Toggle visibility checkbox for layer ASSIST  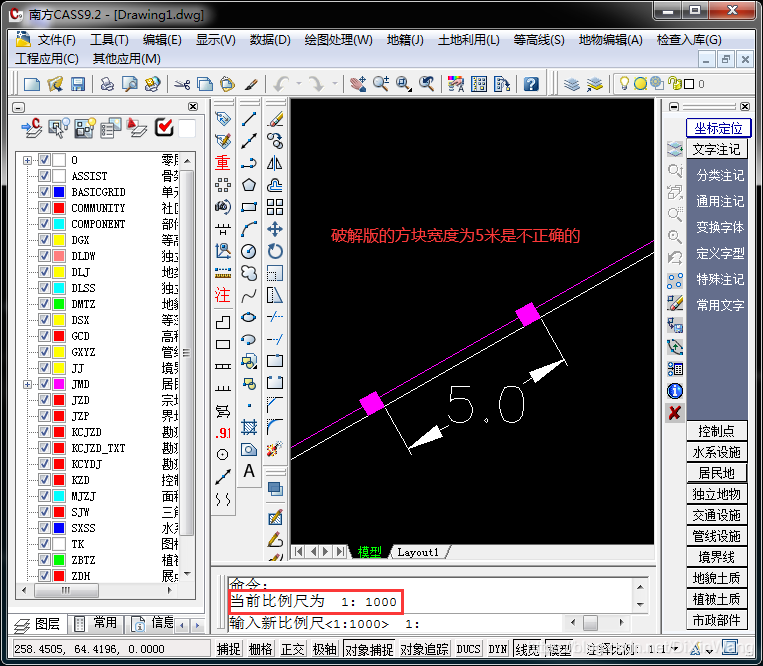click(x=44, y=176)
